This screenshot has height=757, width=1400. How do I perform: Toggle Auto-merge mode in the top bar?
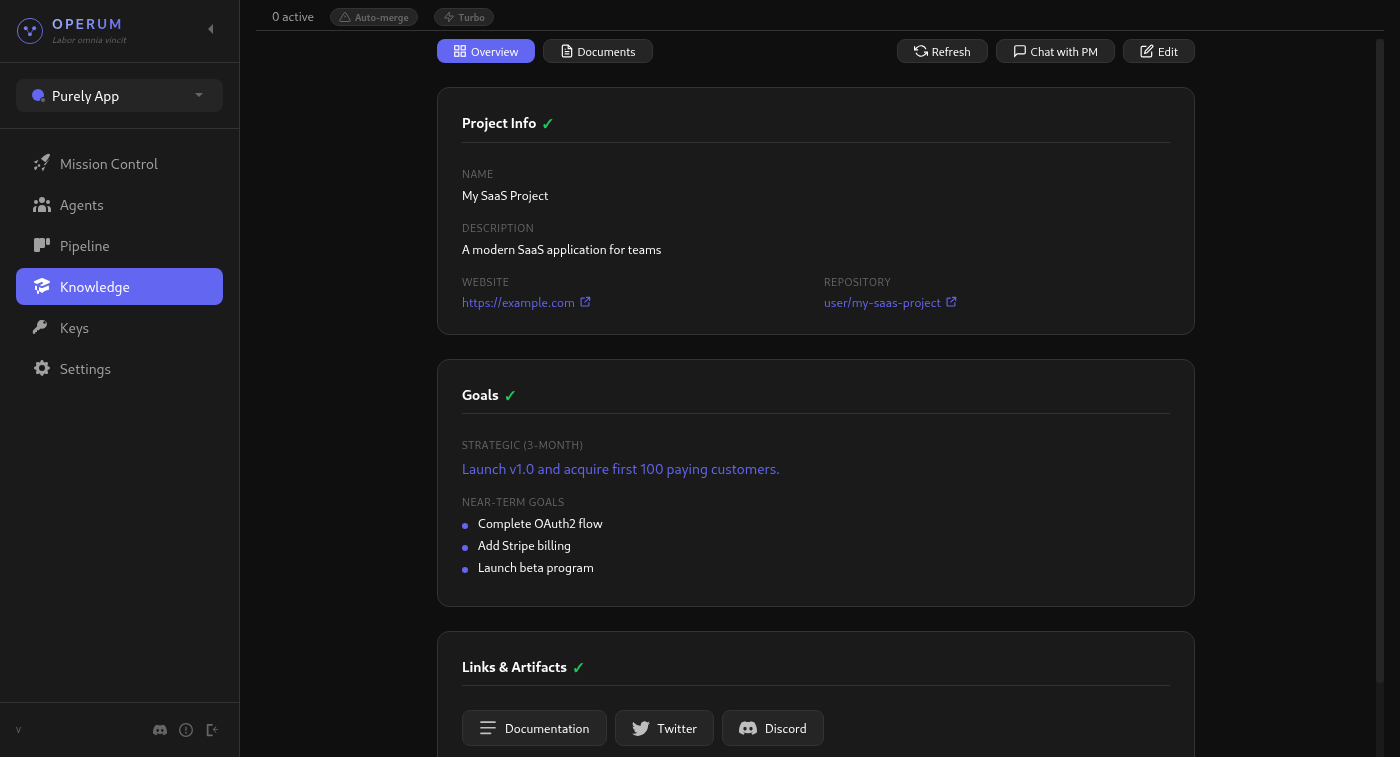(x=374, y=17)
